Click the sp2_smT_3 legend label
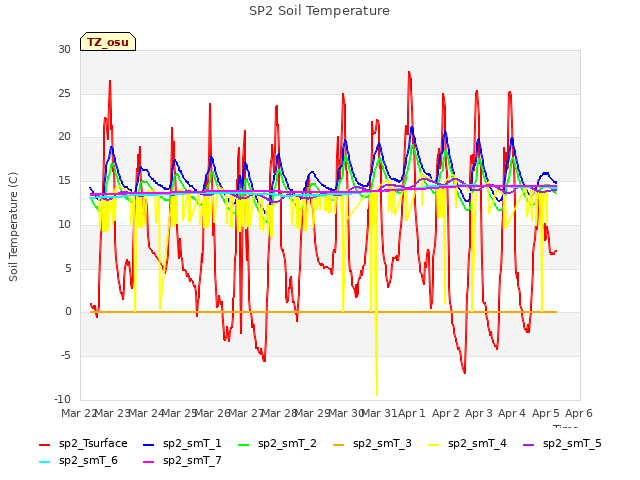 [382, 443]
